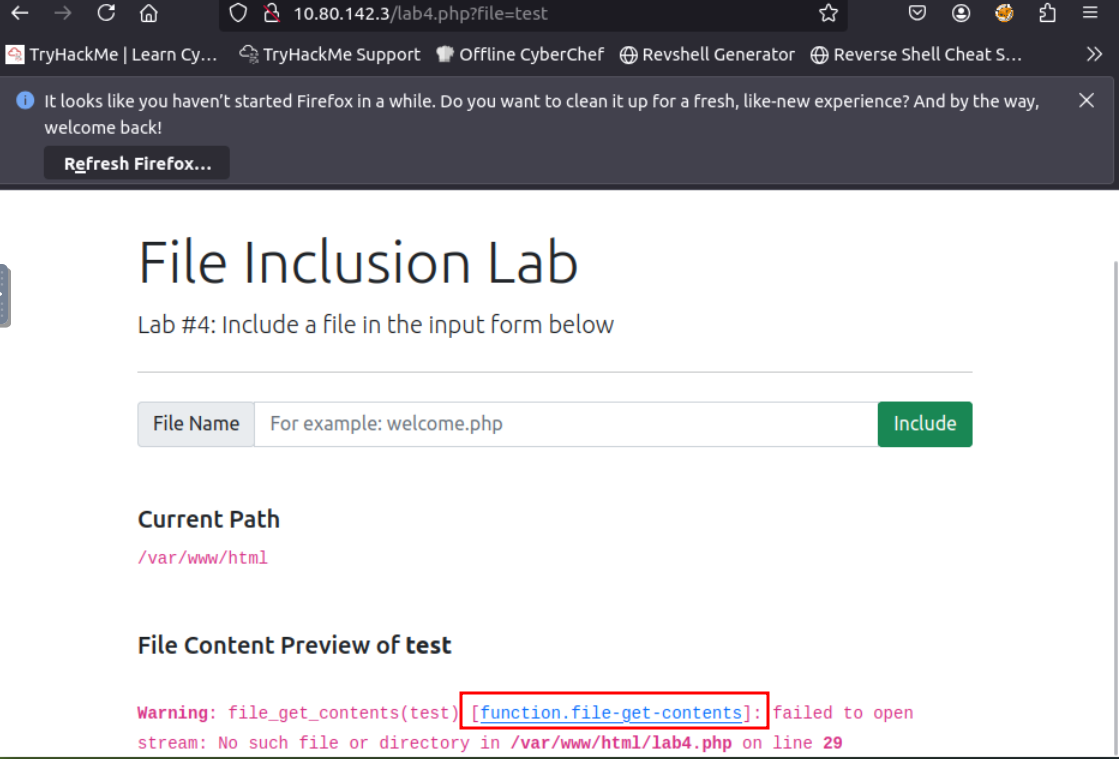Open the TryHackMe Support bookmark
Viewport: 1119px width, 759px height.
point(330,55)
